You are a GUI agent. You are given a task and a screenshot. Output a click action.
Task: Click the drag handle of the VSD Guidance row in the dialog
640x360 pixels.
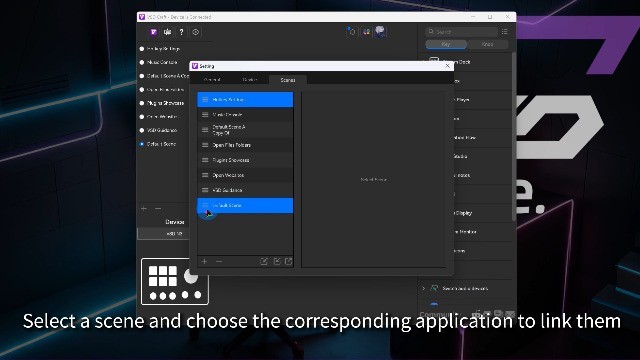coord(205,190)
